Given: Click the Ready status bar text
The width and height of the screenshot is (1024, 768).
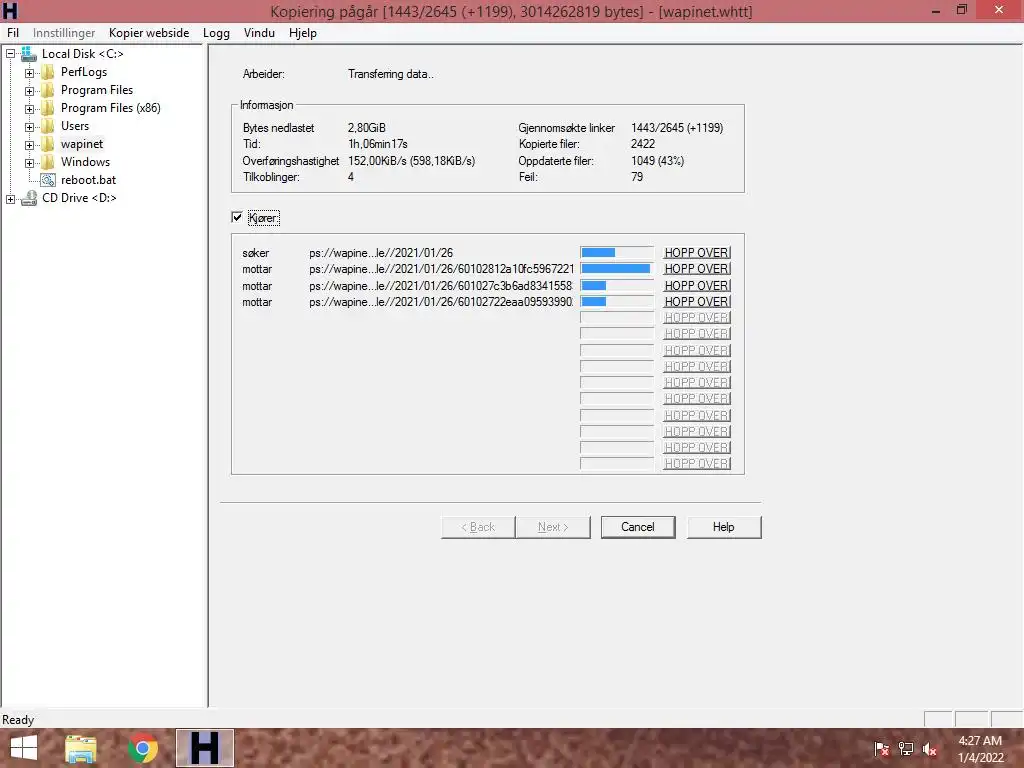Looking at the screenshot, I should tap(18, 720).
